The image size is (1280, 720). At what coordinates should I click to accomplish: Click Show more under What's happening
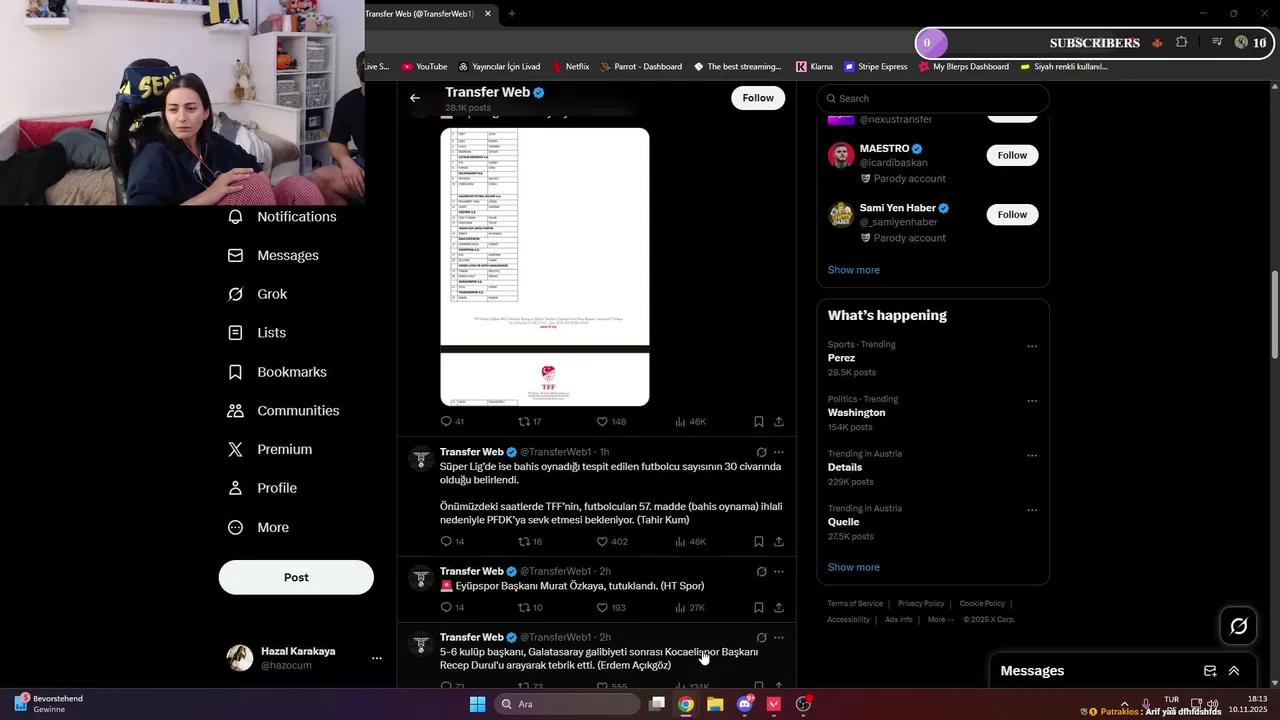coord(854,567)
